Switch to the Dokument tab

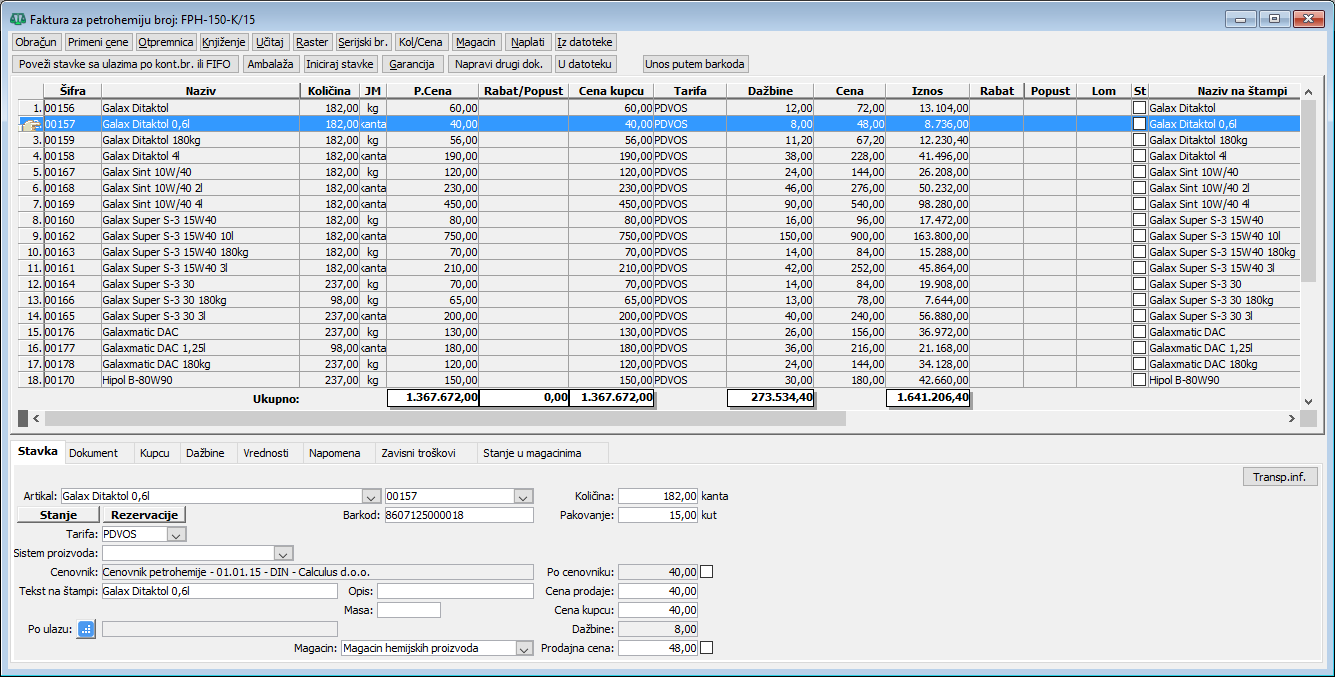point(94,453)
